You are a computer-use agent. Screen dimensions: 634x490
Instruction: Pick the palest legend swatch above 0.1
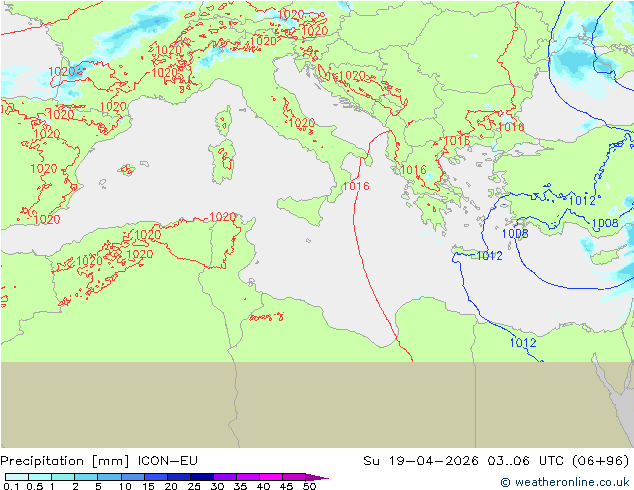point(17,477)
